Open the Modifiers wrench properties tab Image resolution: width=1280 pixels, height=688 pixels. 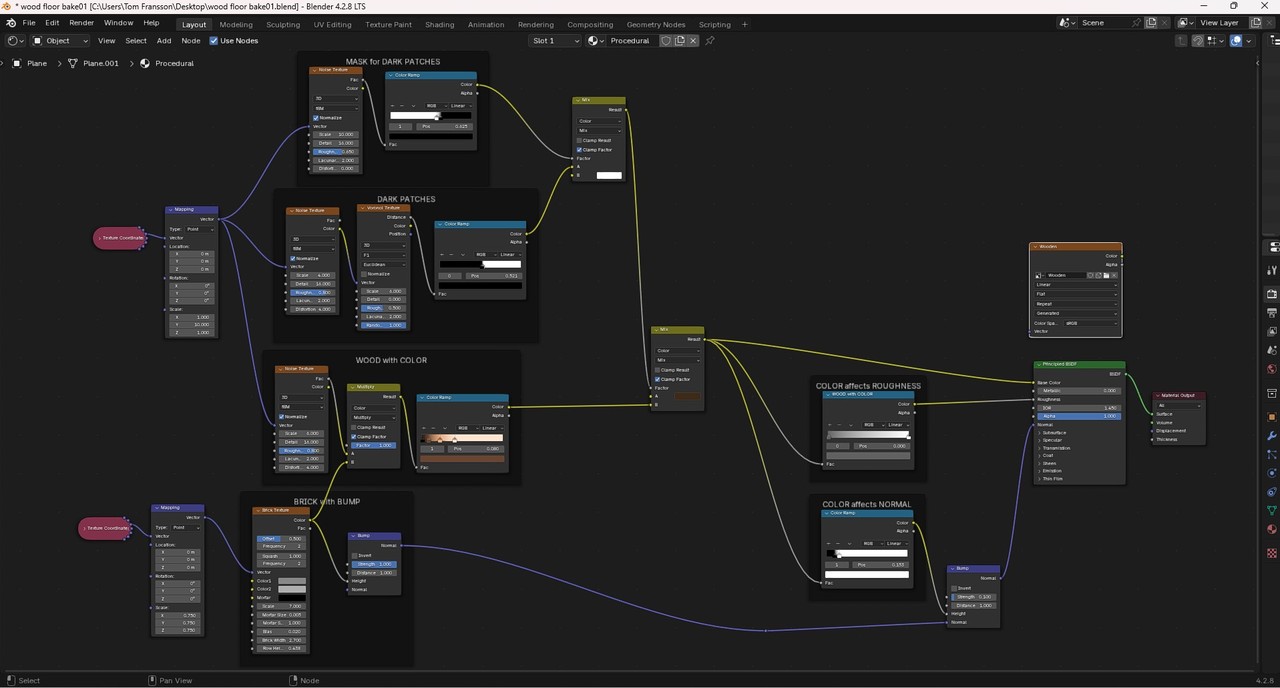point(1272,436)
